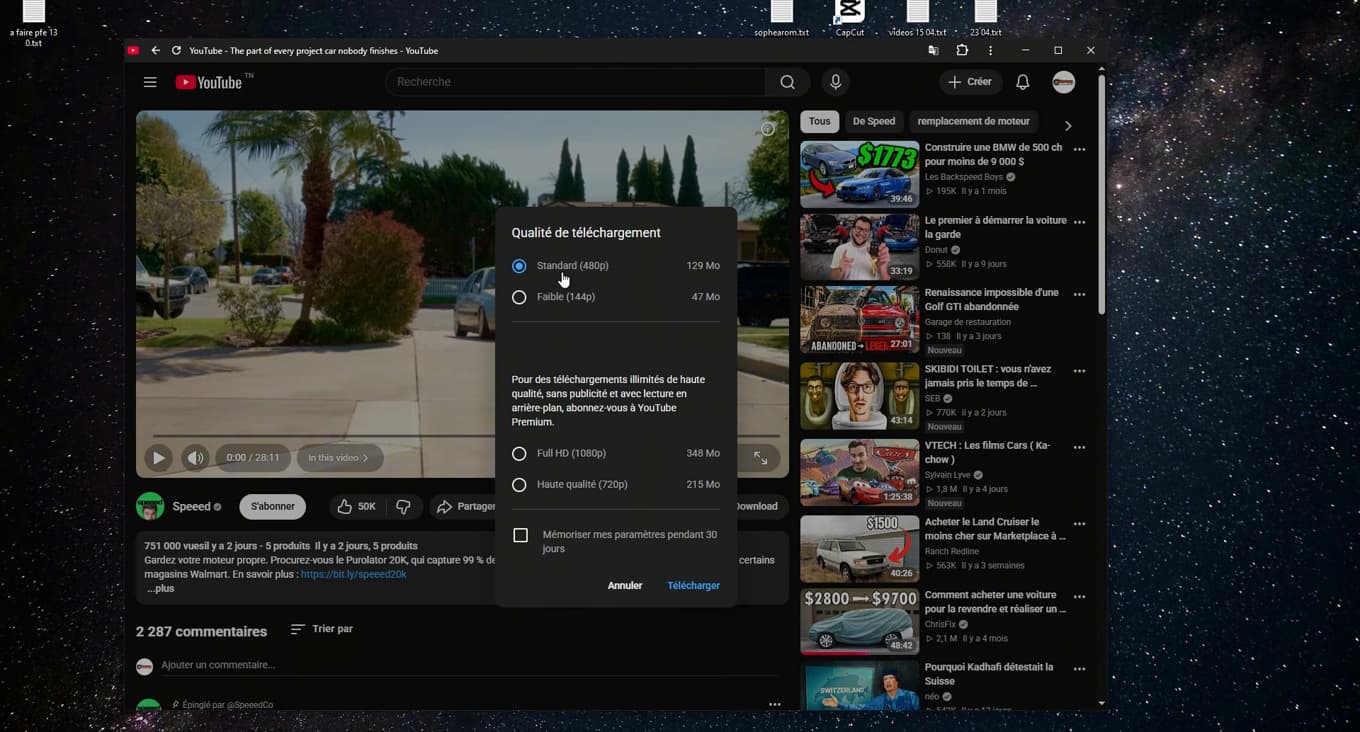Open pinned comment three-dot menu

(775, 704)
